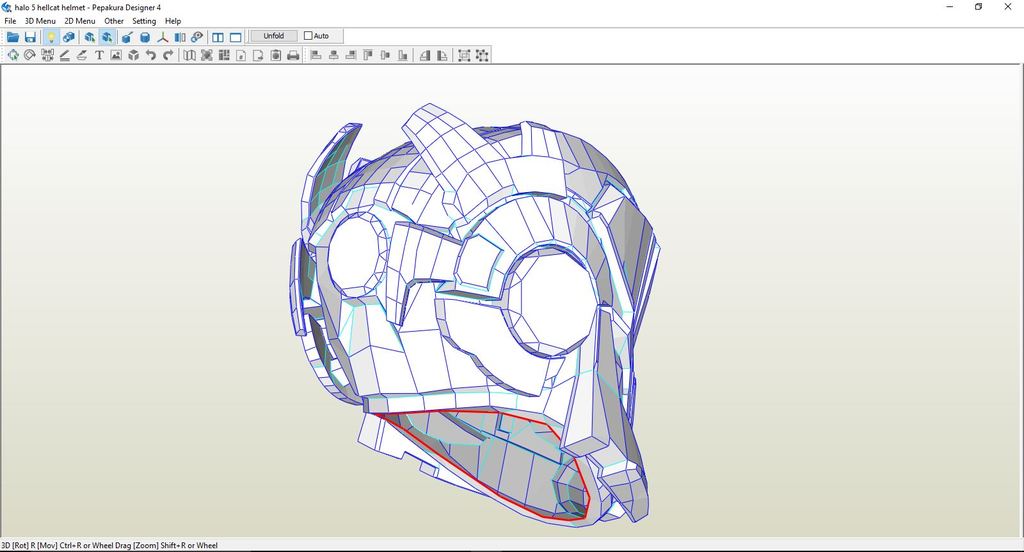1024x552 pixels.
Task: Click the folded map pattern icon
Action: tap(189, 56)
